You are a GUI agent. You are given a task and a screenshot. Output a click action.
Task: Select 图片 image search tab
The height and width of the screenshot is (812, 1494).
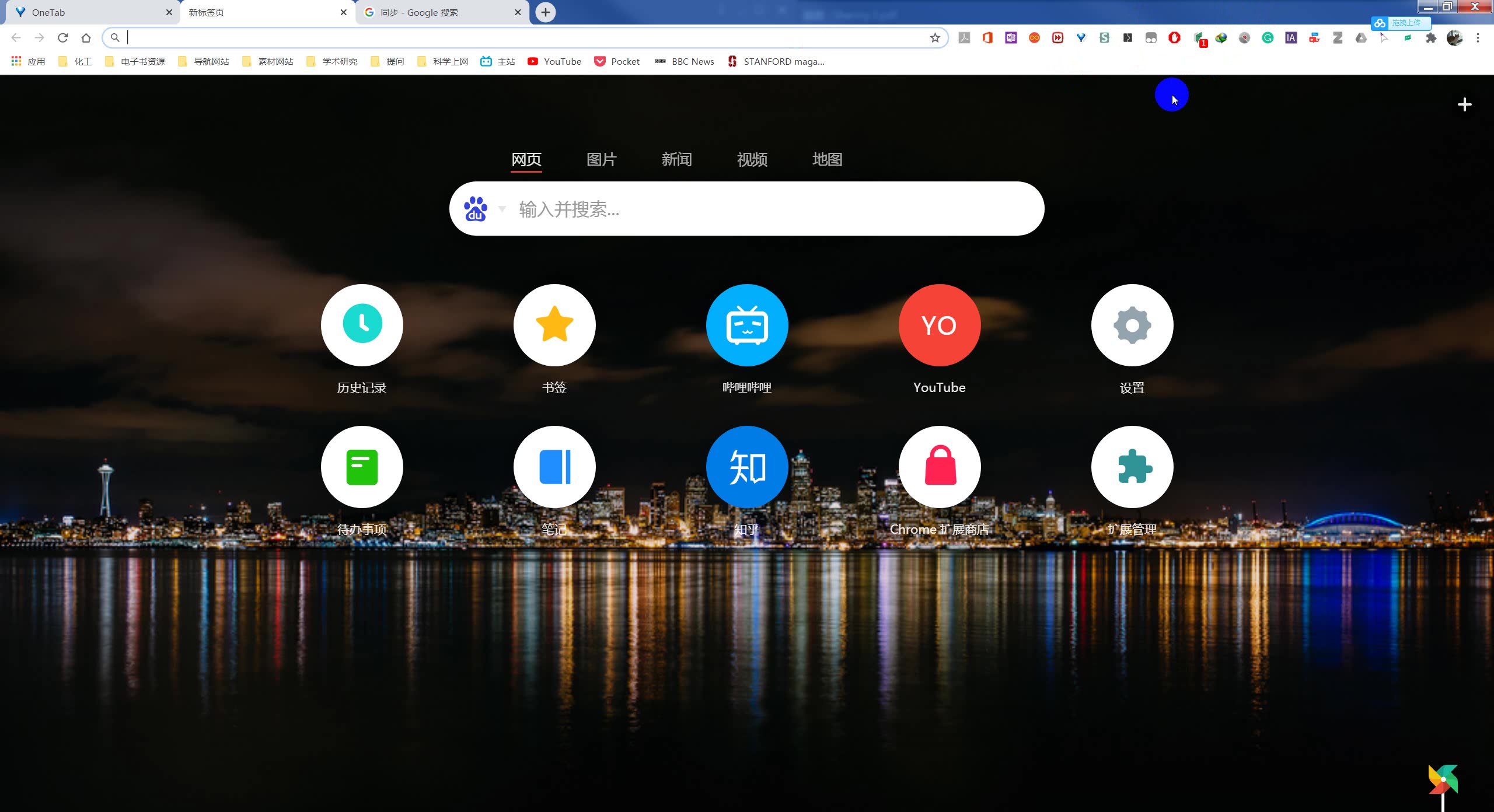click(x=600, y=159)
